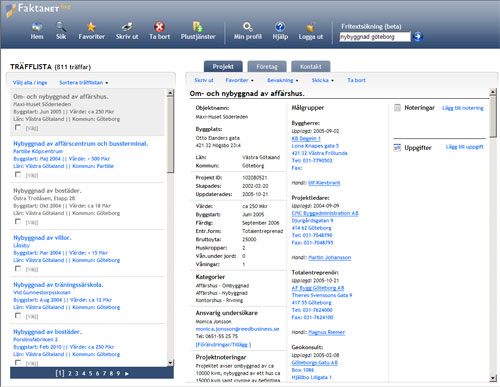This screenshot has width=500, height=387.
Task: Go to results page 5
Action: [x=90, y=374]
